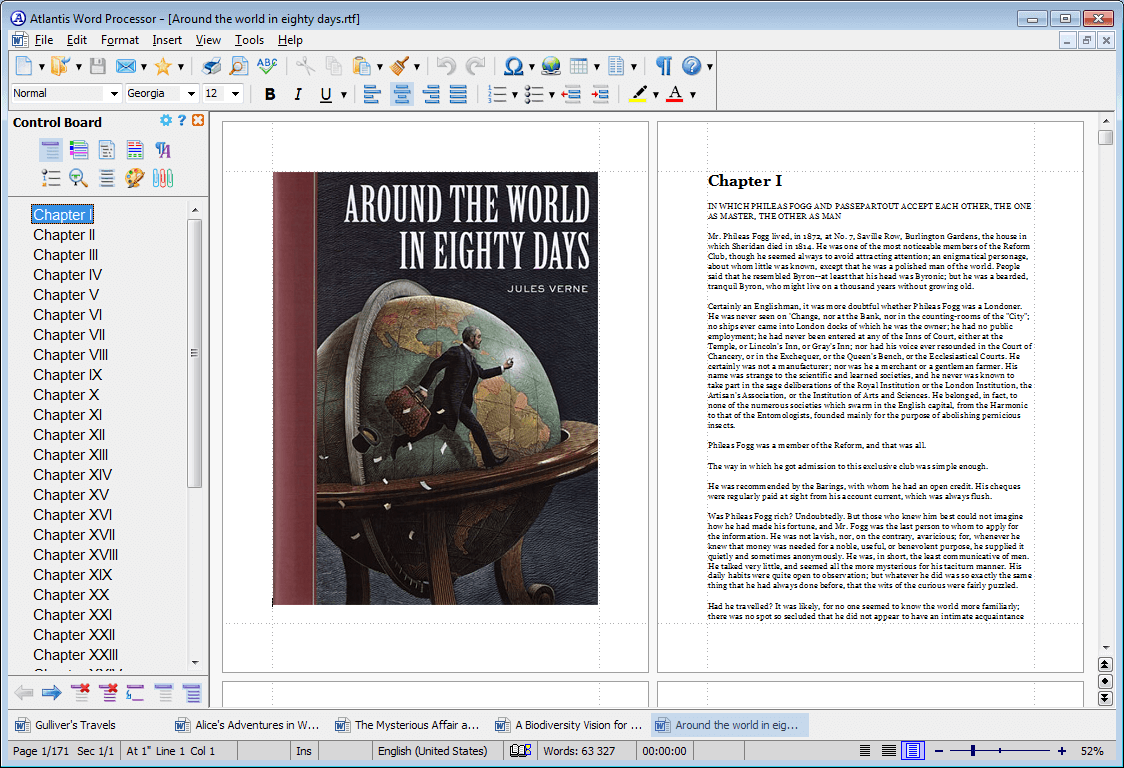Open the highlight color dropdown arrow
1124x768 pixels.
pyautogui.click(x=655, y=94)
